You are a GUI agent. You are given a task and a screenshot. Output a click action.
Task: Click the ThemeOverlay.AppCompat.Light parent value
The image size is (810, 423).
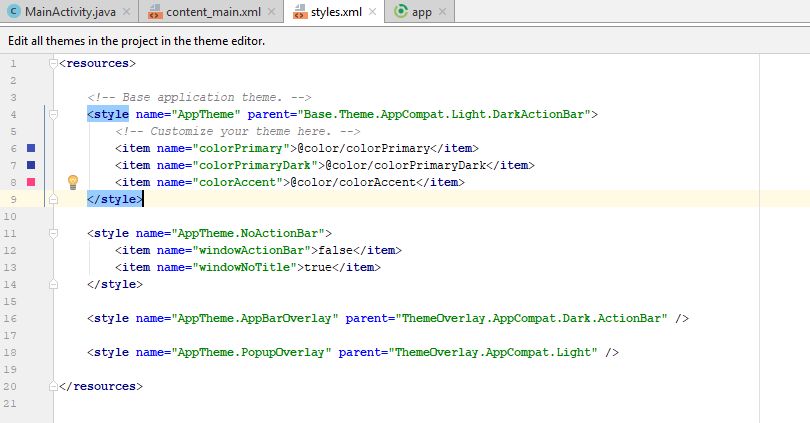[493, 352]
